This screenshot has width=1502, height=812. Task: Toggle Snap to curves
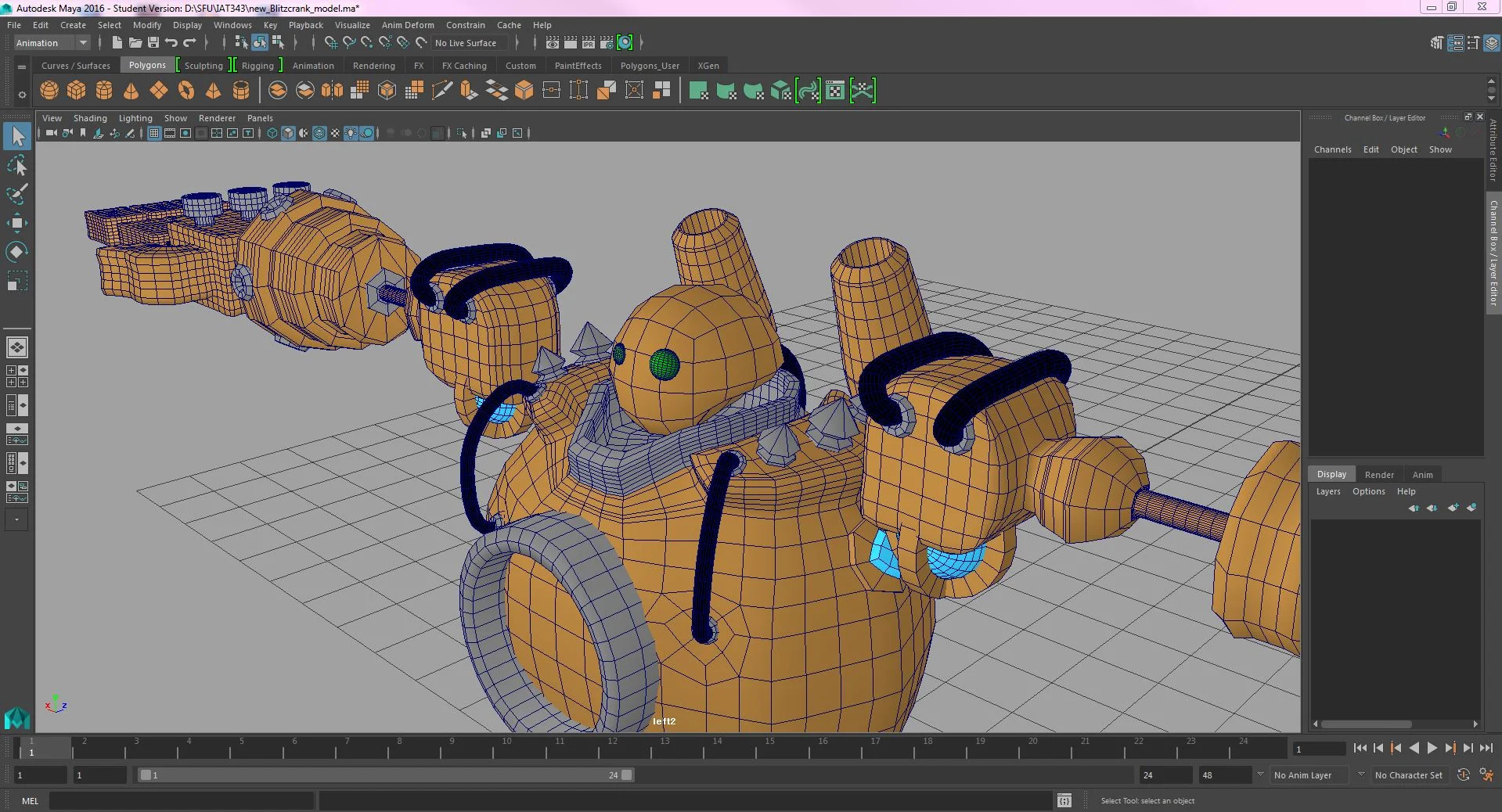[x=349, y=42]
